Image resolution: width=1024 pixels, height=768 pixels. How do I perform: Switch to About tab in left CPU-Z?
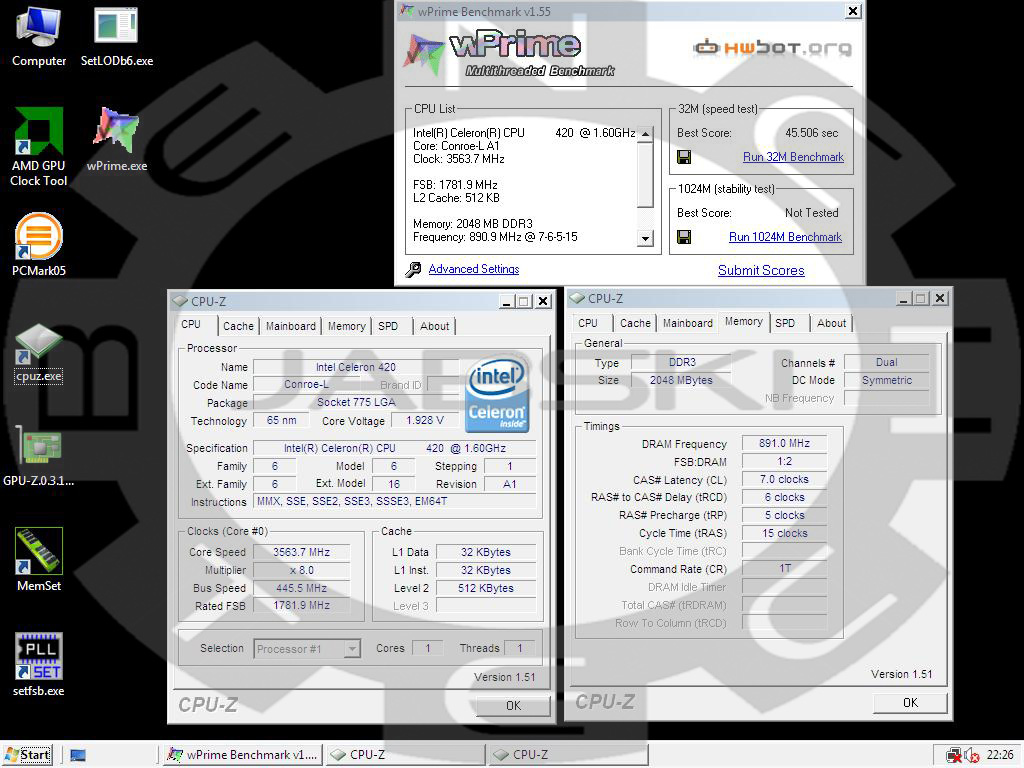coord(434,326)
